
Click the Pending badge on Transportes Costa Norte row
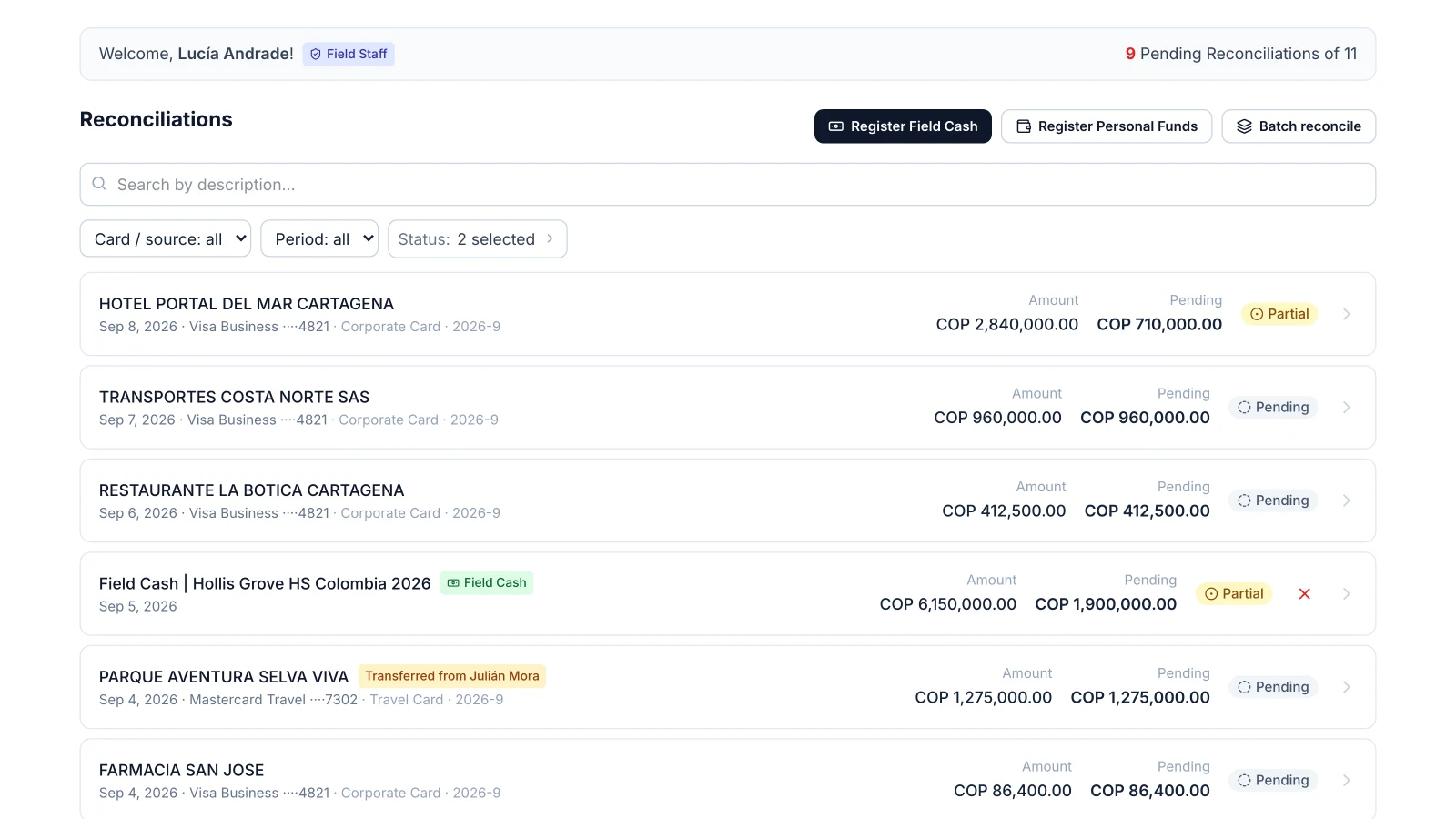pyautogui.click(x=1273, y=407)
